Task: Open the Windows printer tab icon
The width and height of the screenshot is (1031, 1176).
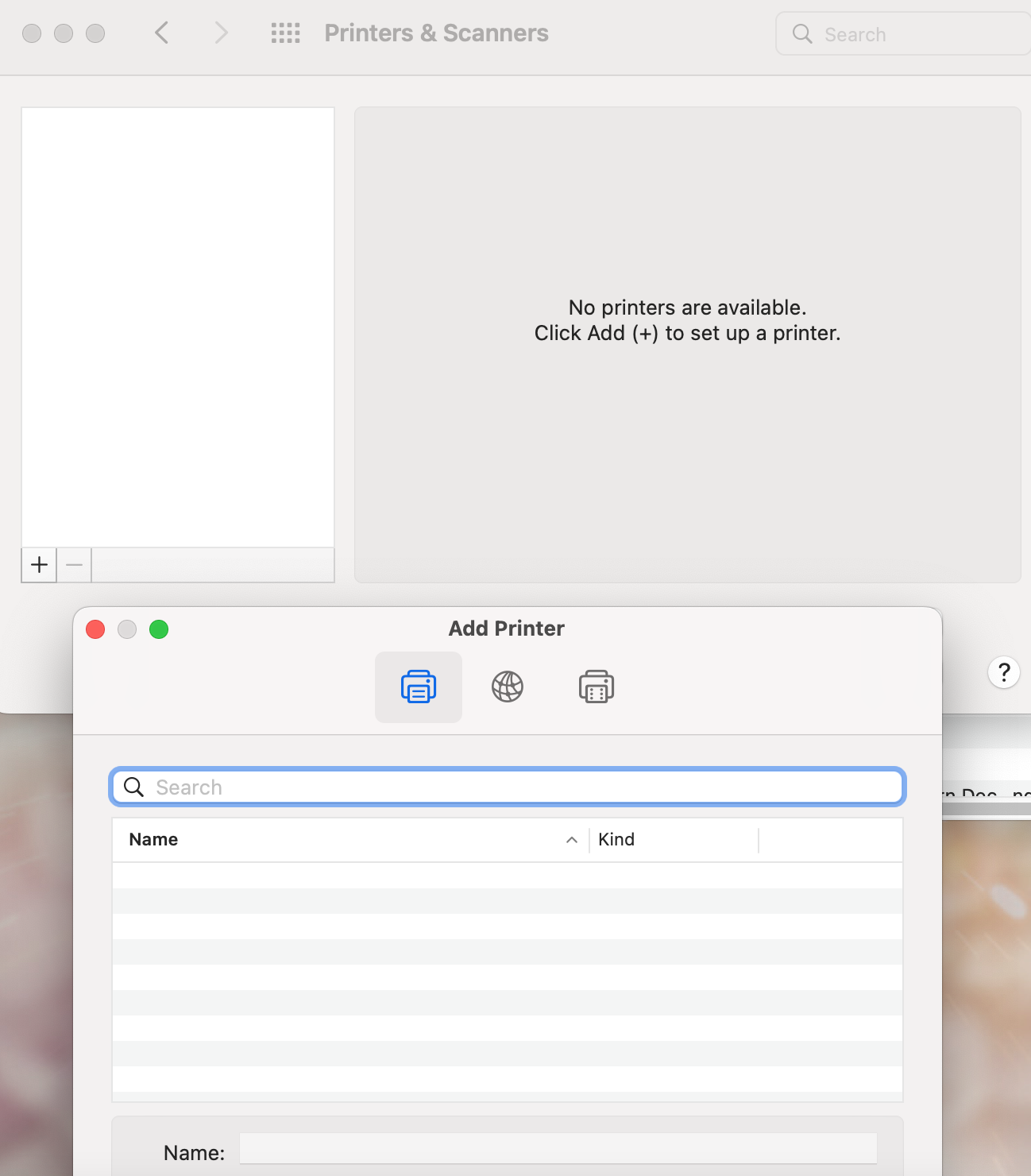Action: [596, 687]
